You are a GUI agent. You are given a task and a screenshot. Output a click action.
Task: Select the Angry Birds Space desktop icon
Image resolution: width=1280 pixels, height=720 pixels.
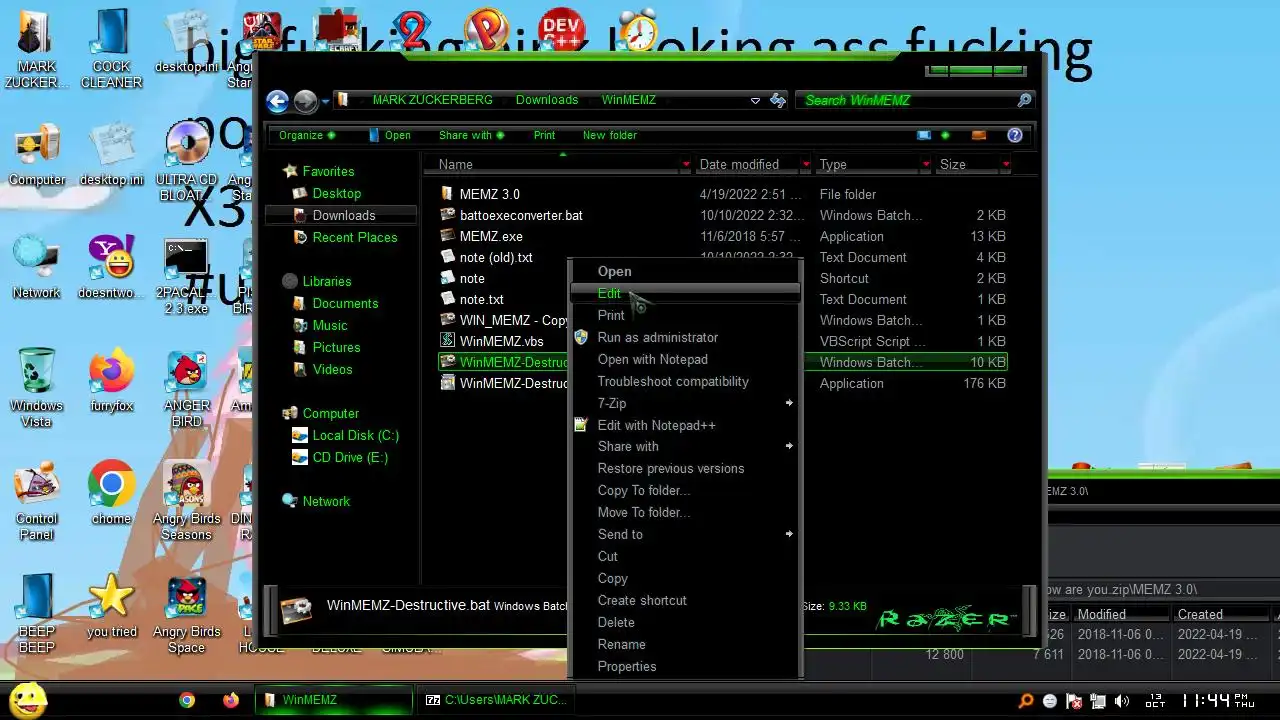[x=187, y=614]
